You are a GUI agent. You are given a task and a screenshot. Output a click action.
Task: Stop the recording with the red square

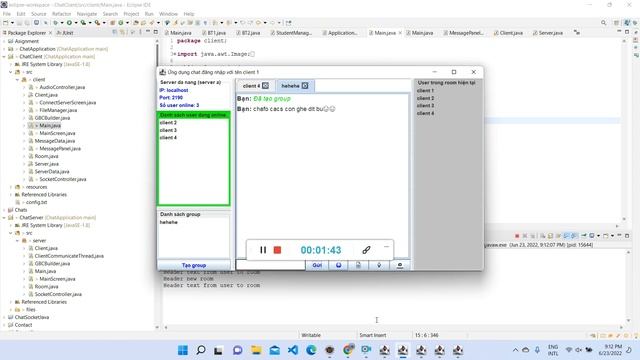pos(277,250)
